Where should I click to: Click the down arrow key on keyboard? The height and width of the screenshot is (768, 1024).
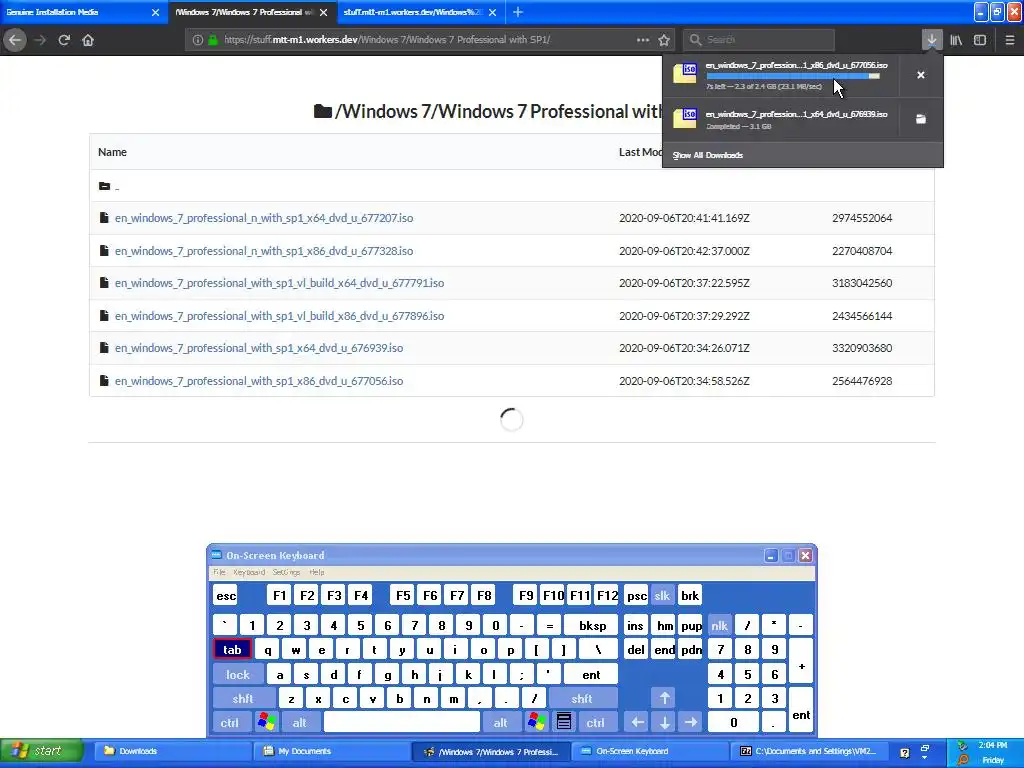pos(664,722)
